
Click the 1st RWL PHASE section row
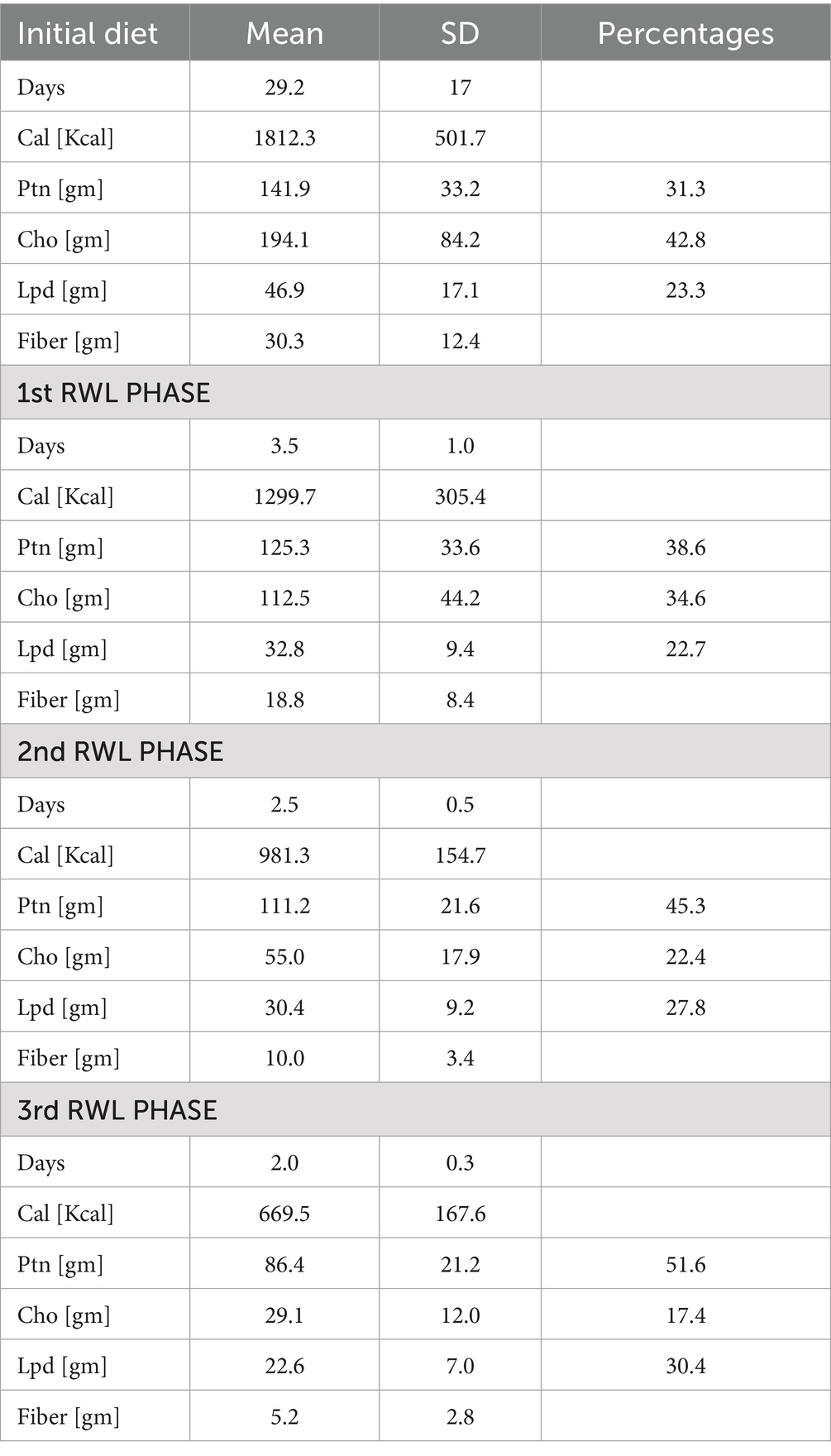pos(415,392)
